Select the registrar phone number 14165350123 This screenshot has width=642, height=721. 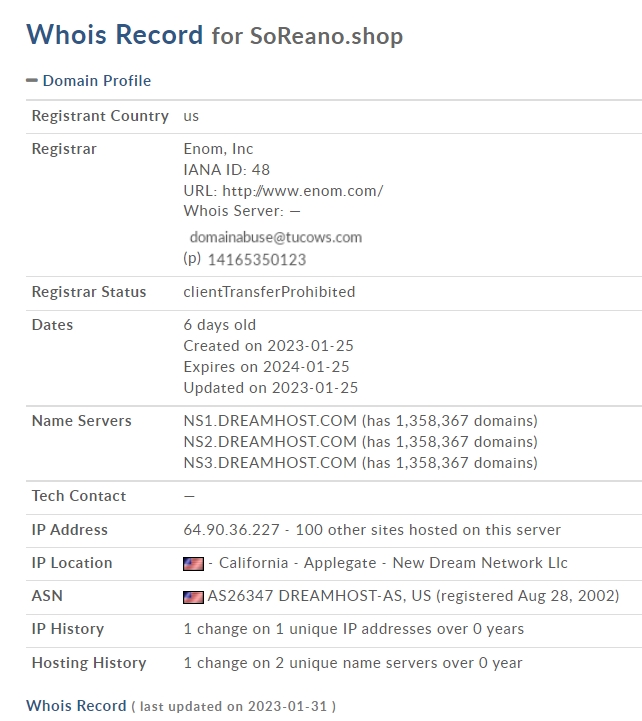[257, 260]
